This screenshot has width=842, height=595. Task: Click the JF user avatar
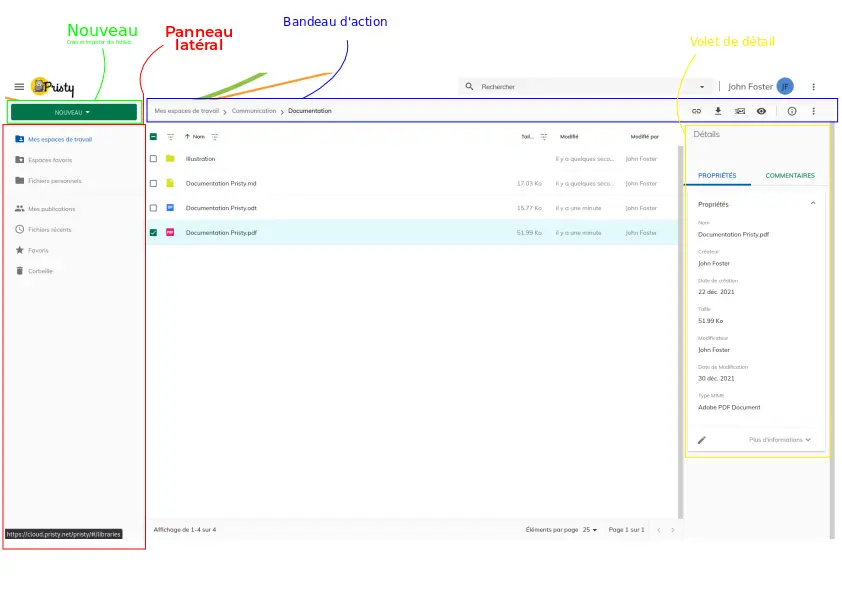pos(785,87)
